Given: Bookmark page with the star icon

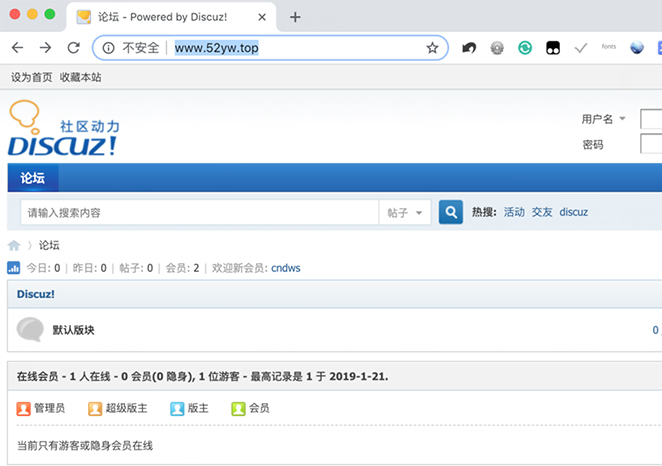Looking at the screenshot, I should tap(432, 47).
